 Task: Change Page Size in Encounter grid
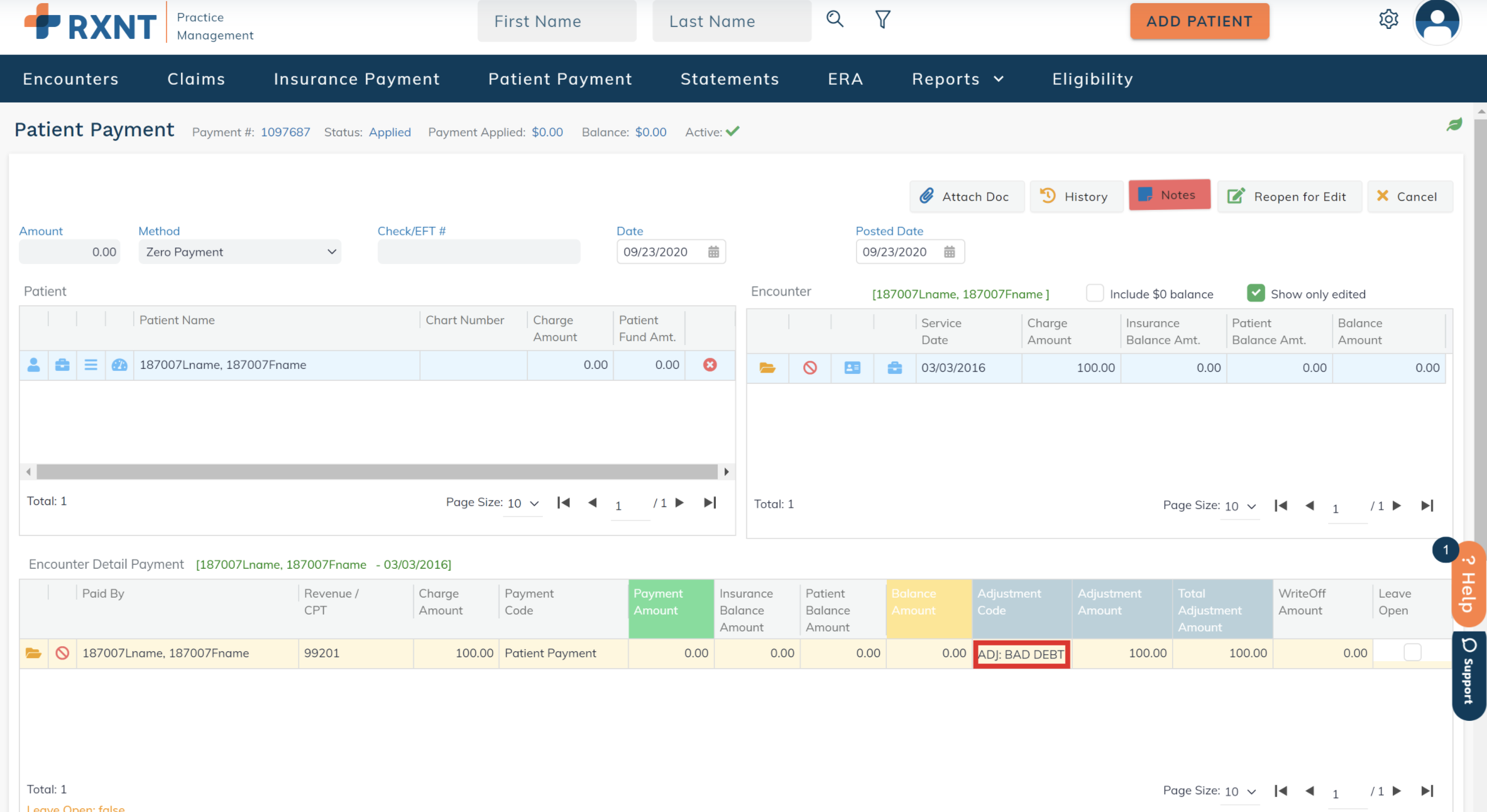(x=1241, y=507)
